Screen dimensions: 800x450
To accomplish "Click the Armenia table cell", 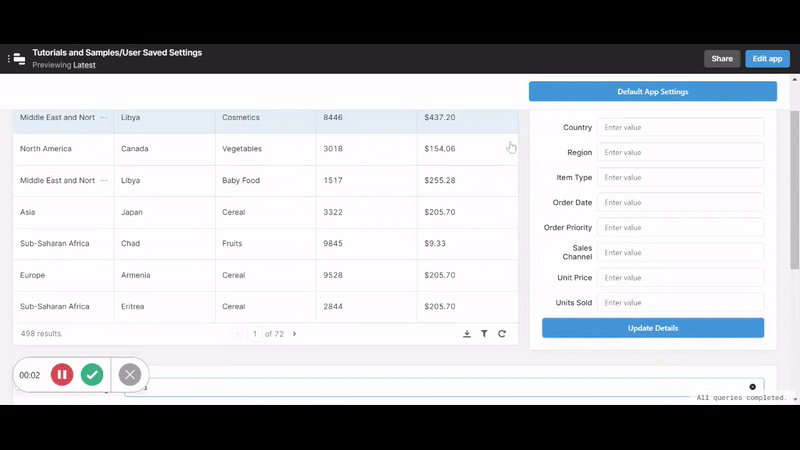I will tap(164, 275).
